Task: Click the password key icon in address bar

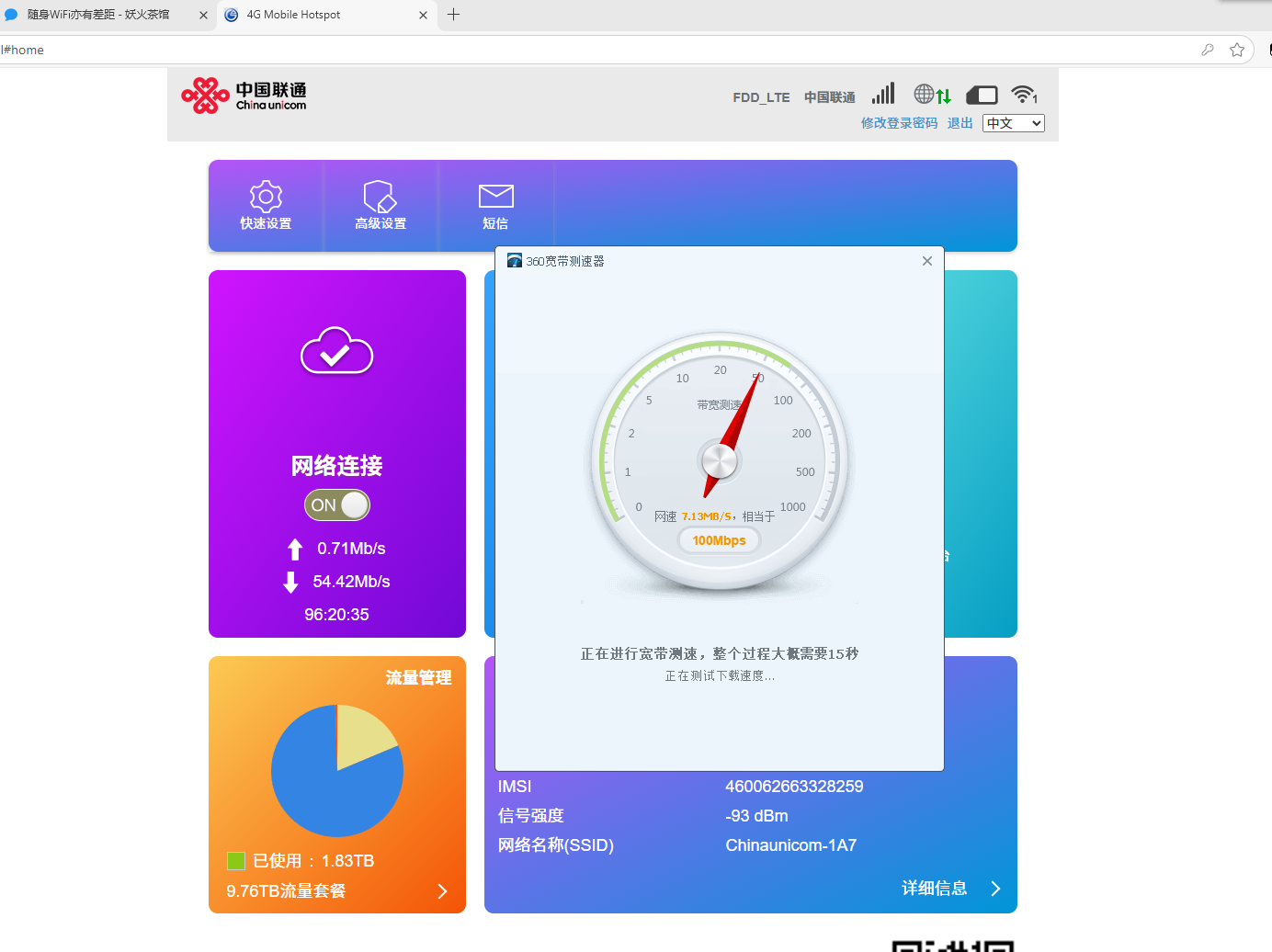Action: tap(1208, 50)
